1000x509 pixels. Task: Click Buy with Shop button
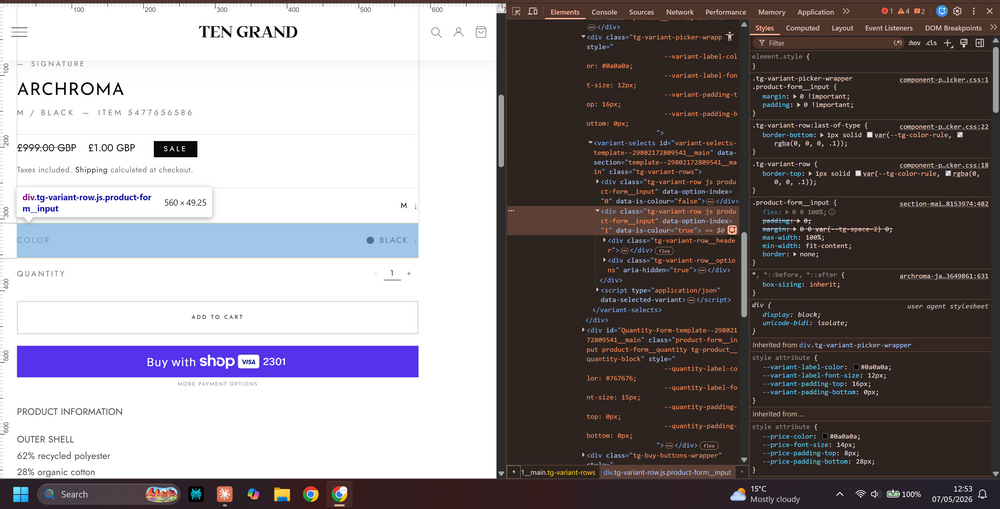217,362
